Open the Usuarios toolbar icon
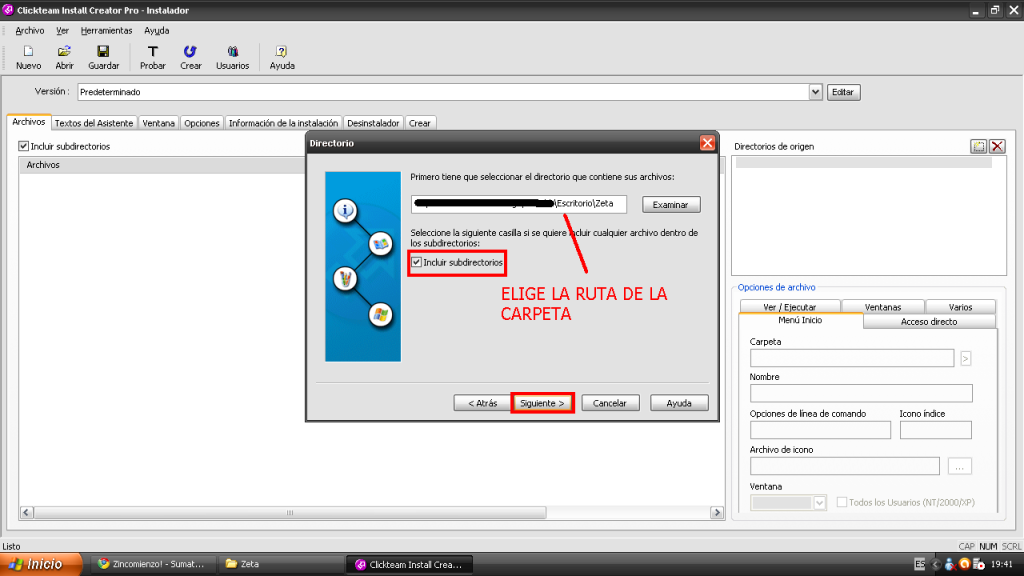 coord(232,57)
